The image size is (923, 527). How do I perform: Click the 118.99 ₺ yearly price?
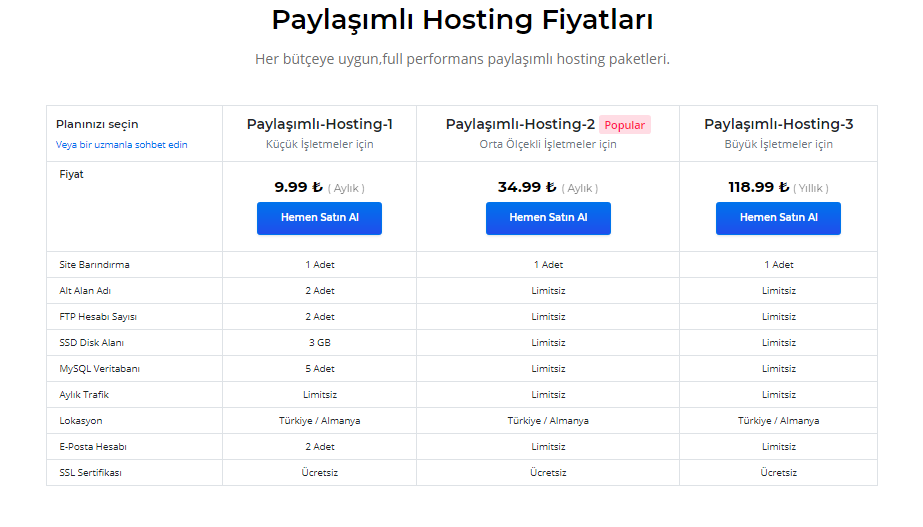759,187
